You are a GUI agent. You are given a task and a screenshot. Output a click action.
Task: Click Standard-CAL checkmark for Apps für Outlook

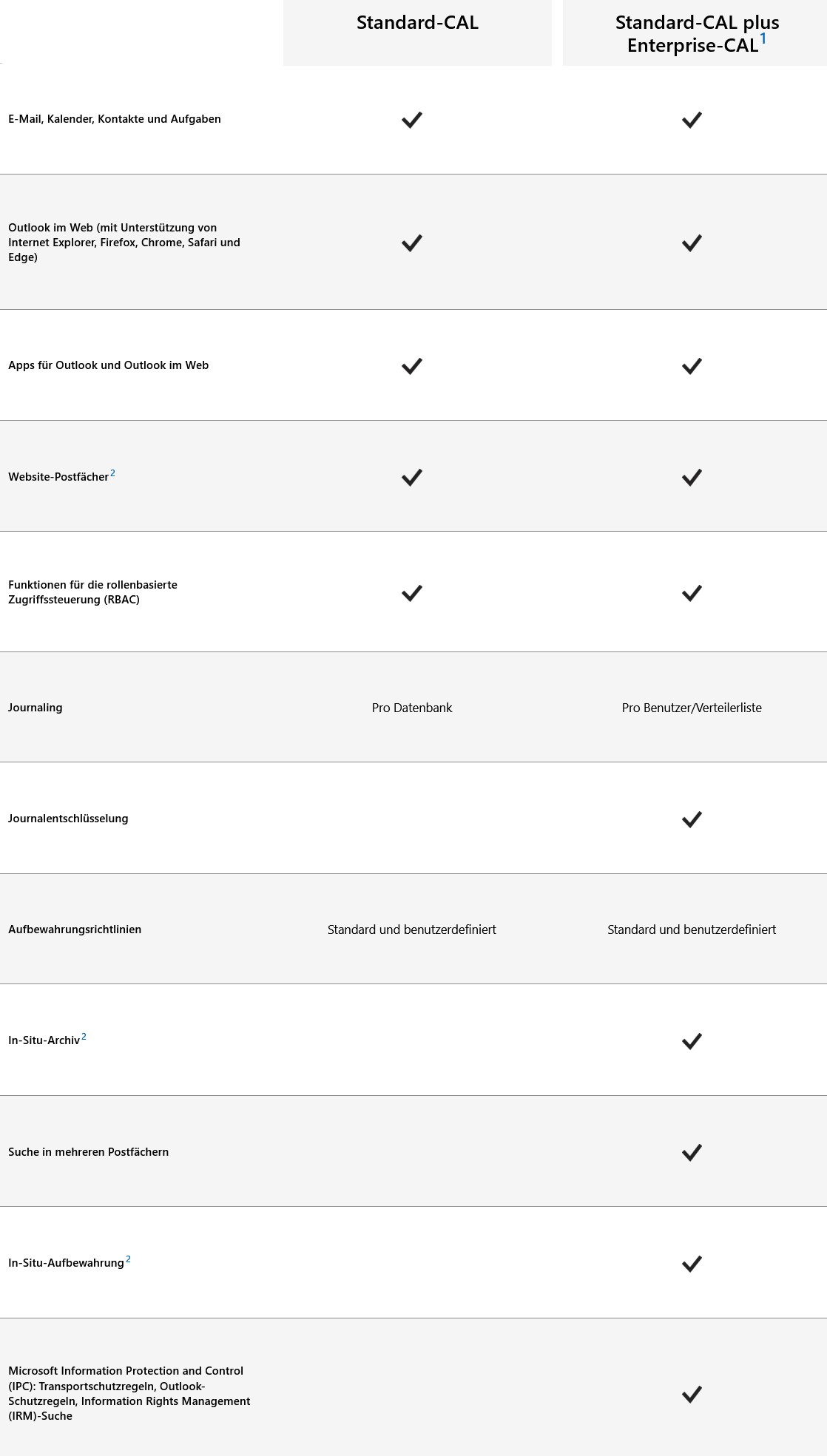pos(411,366)
